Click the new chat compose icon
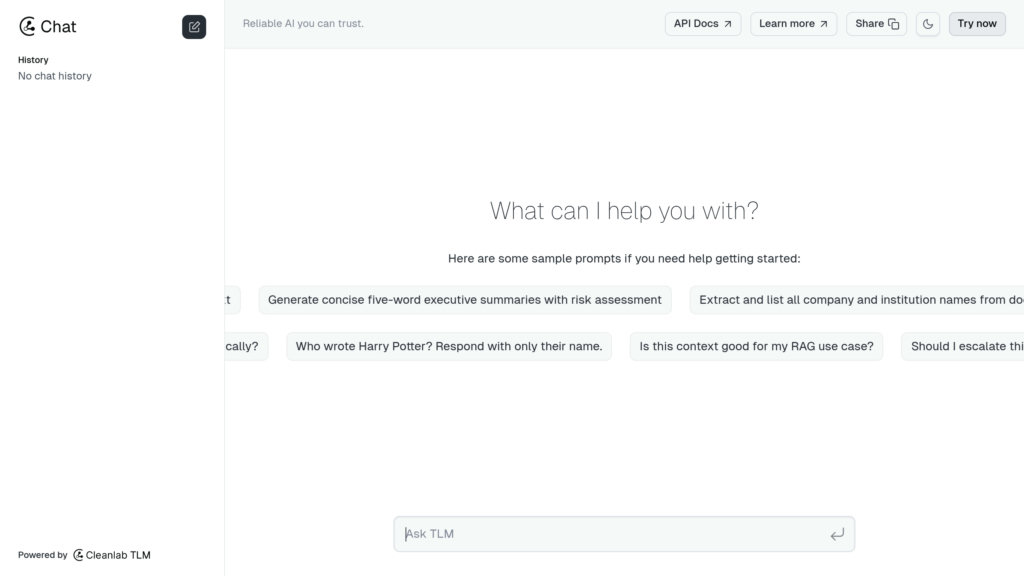 coord(194,27)
